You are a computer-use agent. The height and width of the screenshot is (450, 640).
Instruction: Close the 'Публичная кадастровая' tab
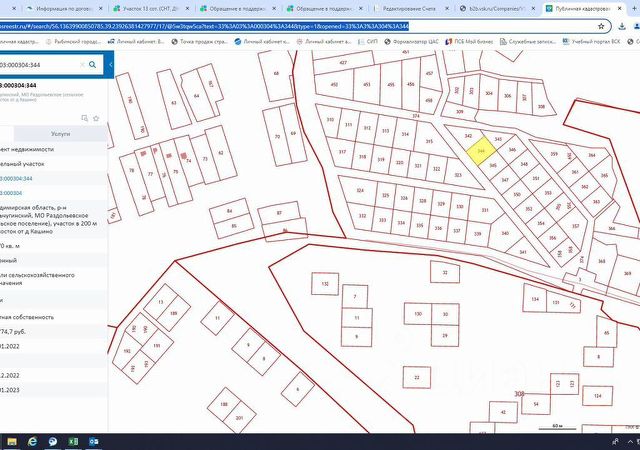point(620,8)
